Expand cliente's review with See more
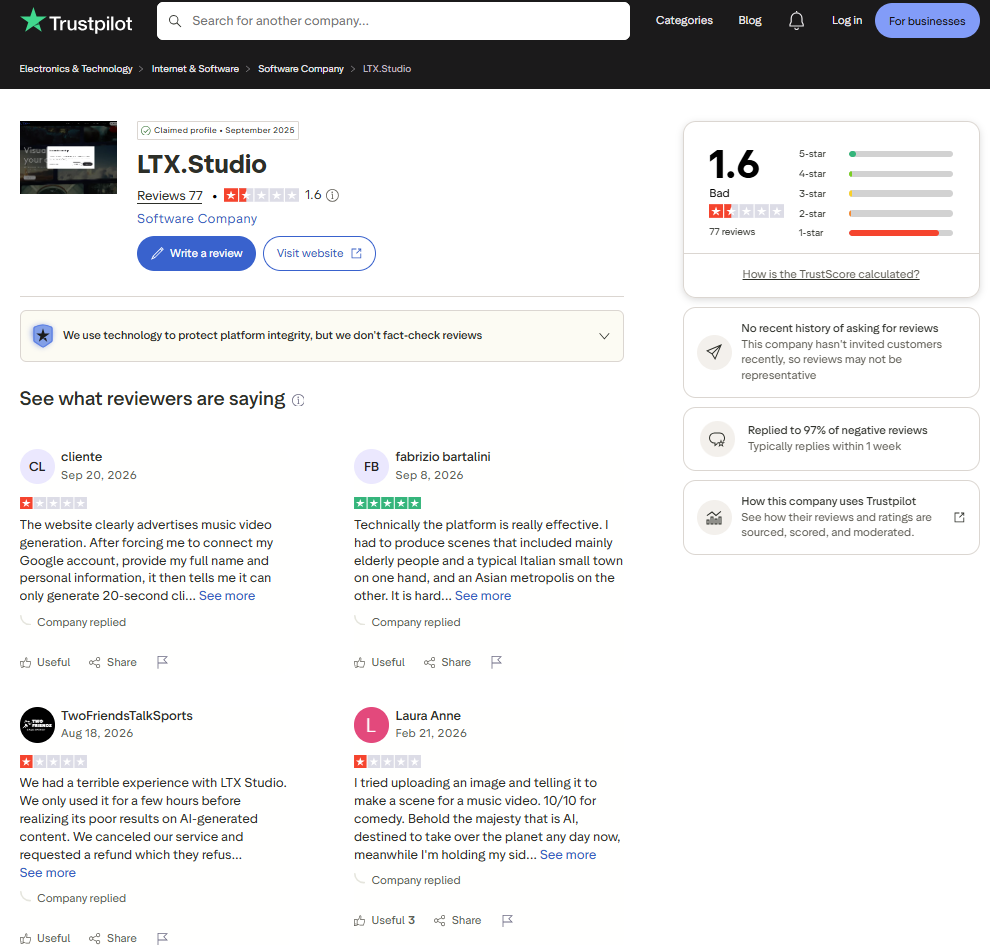990x945 pixels. pos(227,596)
